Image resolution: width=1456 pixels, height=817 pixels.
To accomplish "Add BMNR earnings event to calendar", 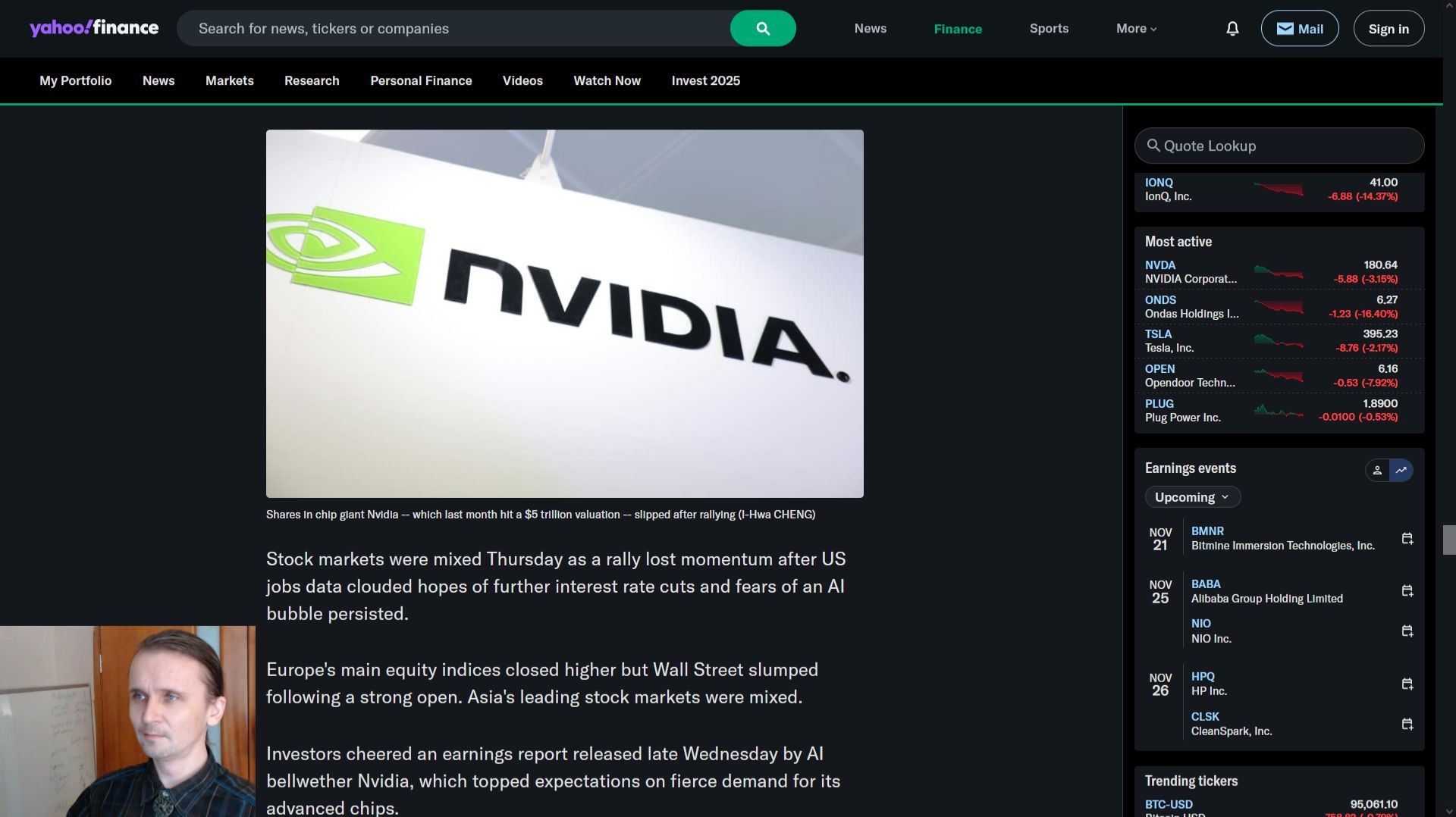I will click(1407, 538).
